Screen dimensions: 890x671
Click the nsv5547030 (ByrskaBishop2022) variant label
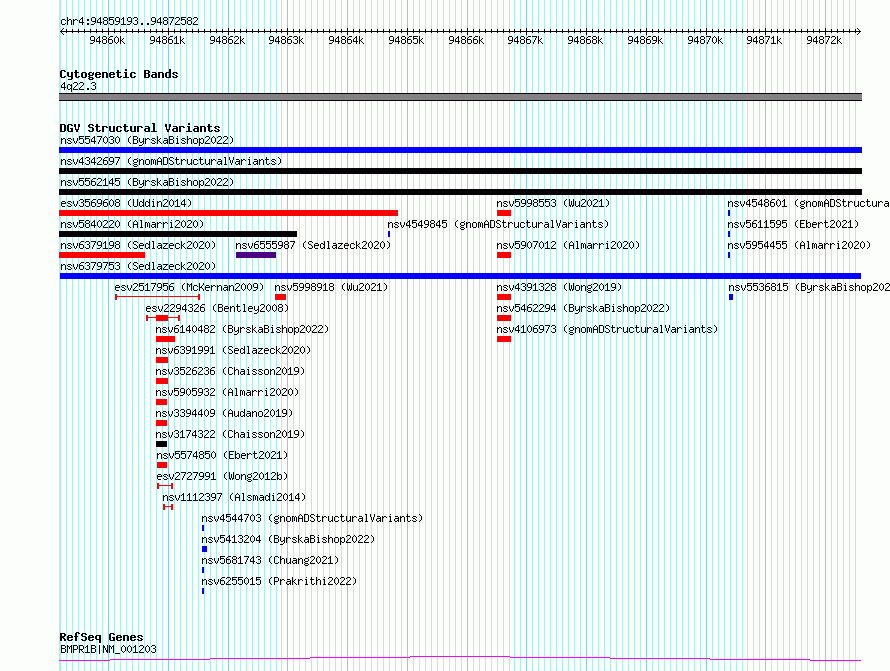pos(147,140)
